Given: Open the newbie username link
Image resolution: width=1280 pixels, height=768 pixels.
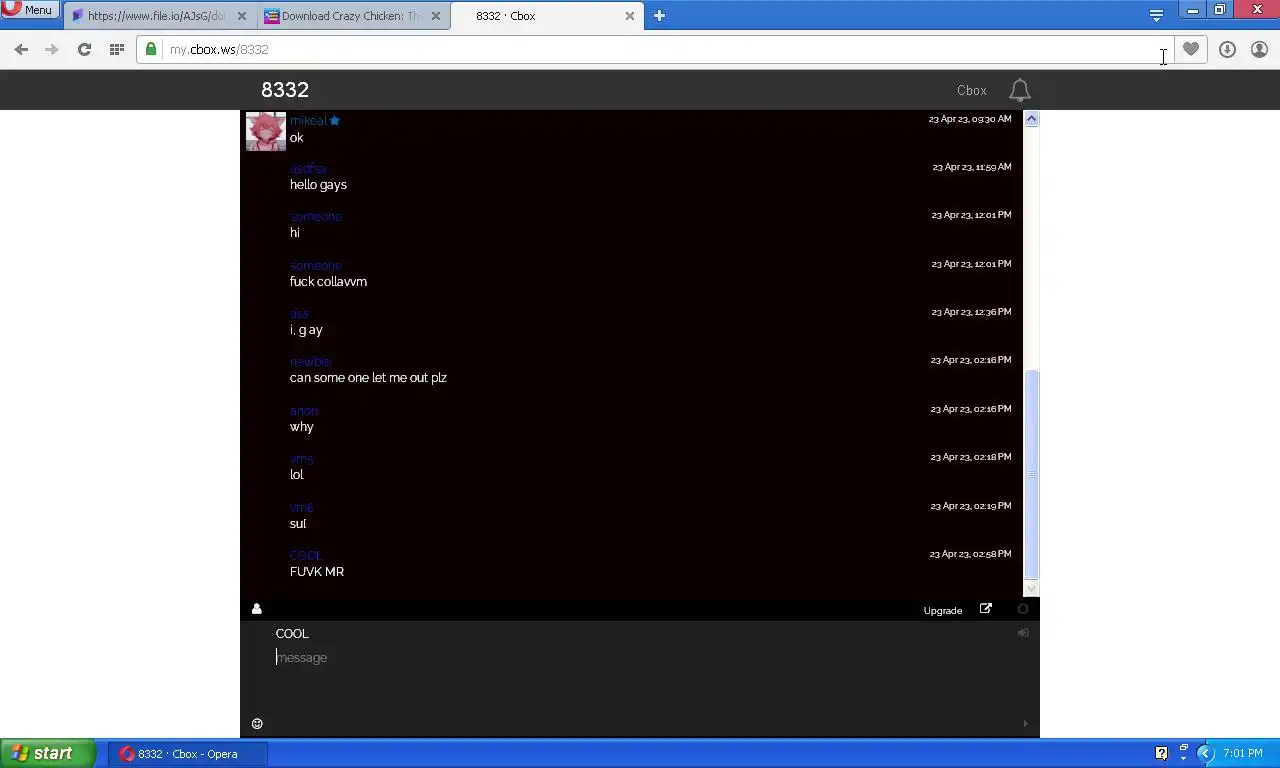Looking at the screenshot, I should click(310, 361).
